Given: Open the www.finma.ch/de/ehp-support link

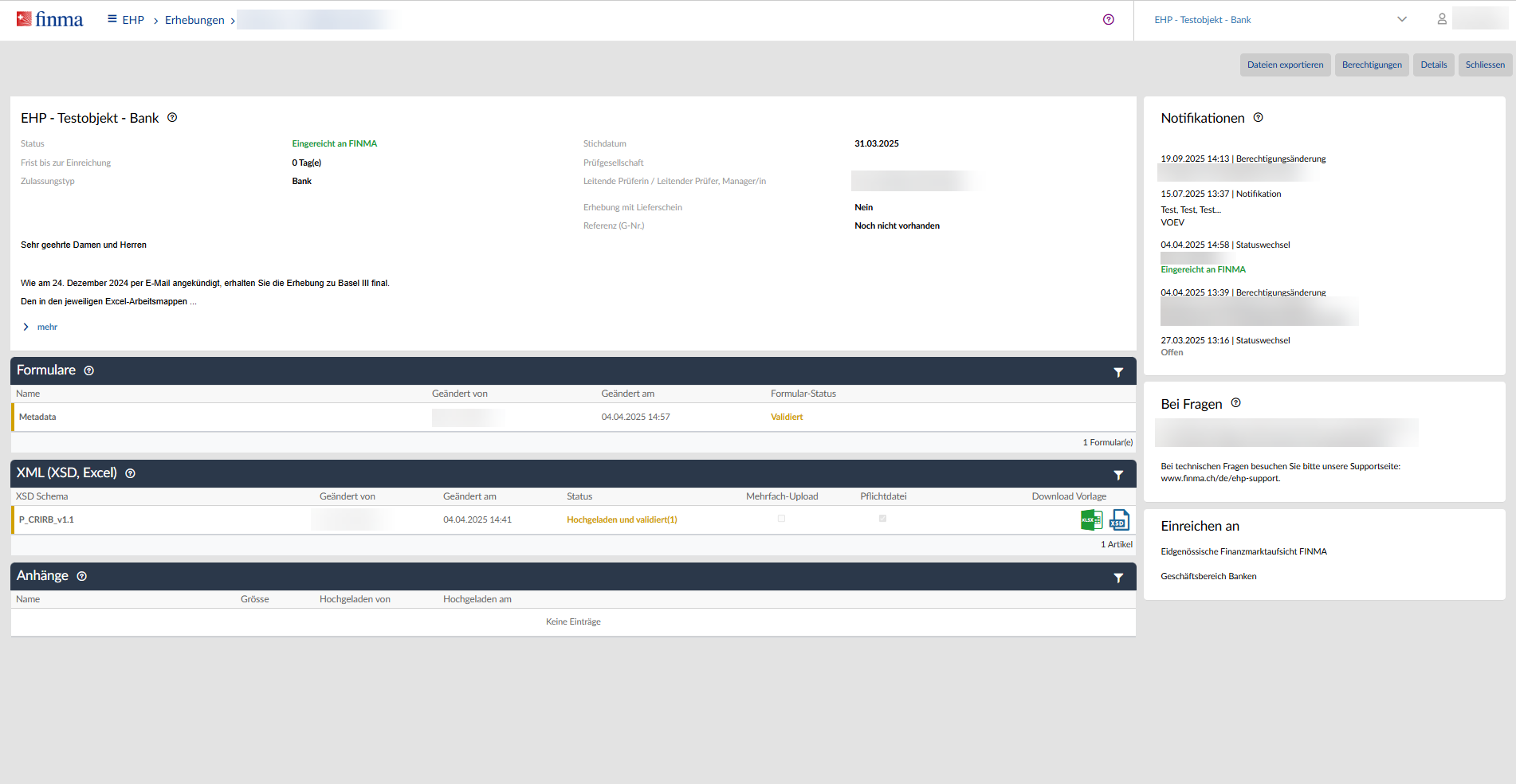Looking at the screenshot, I should 1219,479.
